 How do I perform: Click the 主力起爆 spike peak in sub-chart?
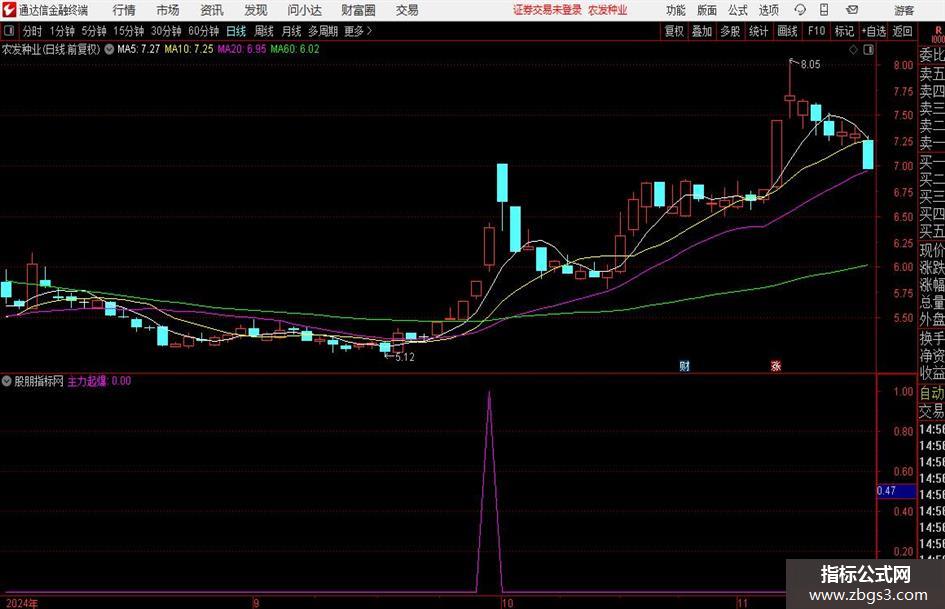click(489, 393)
